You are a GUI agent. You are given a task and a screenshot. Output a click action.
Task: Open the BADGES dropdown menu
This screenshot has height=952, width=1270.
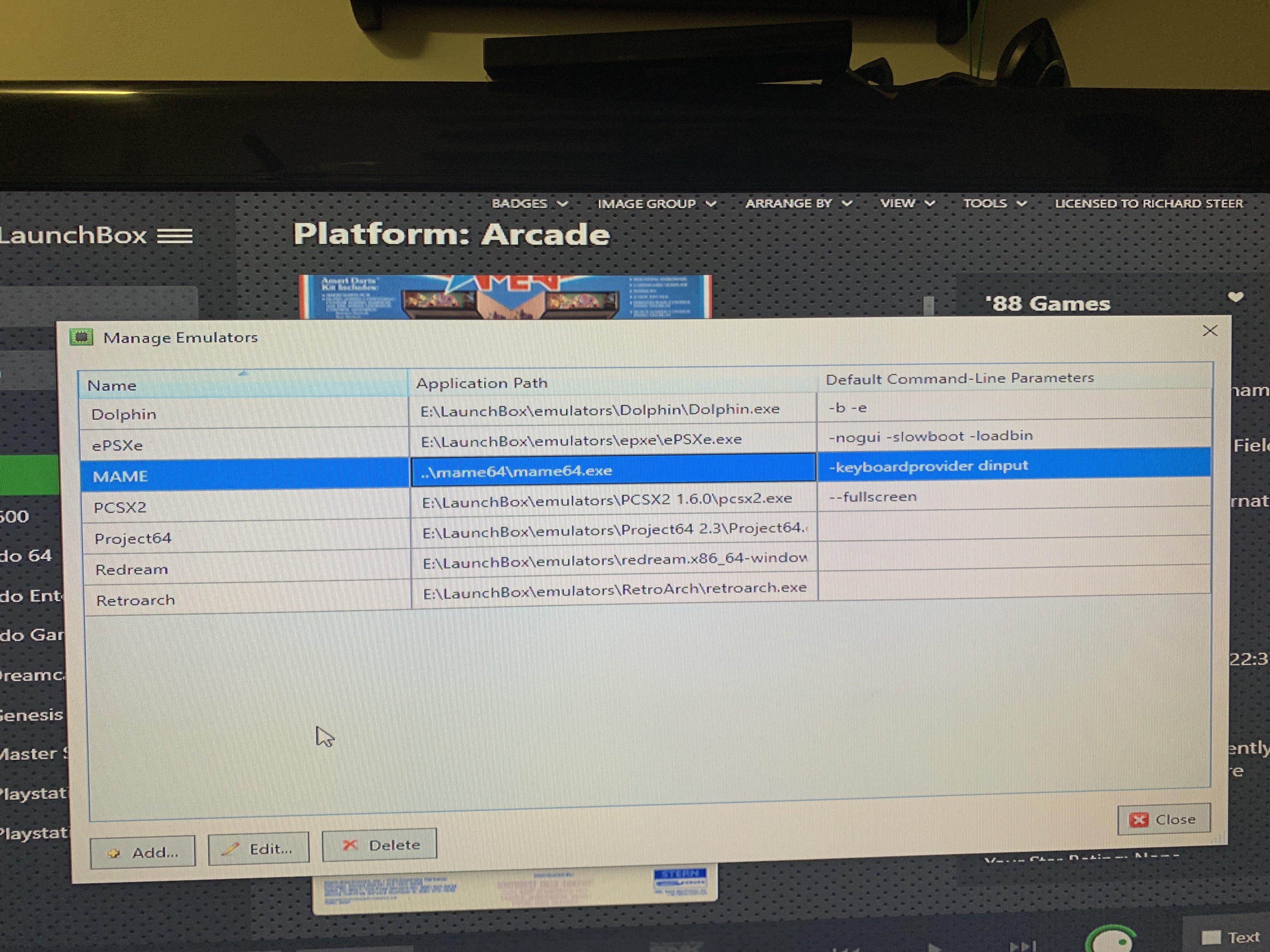(529, 203)
